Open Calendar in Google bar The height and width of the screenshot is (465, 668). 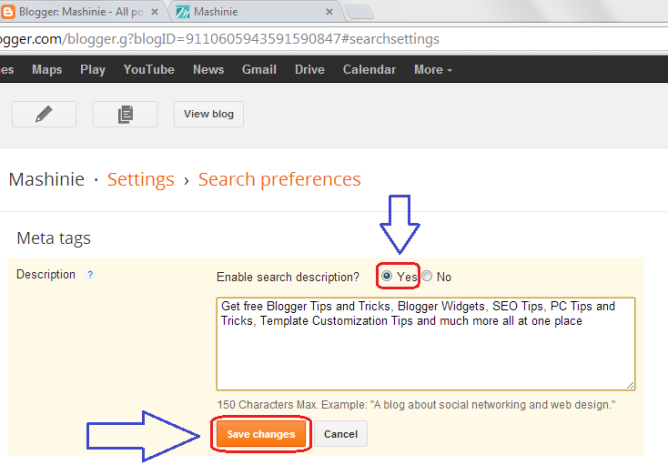tap(369, 69)
